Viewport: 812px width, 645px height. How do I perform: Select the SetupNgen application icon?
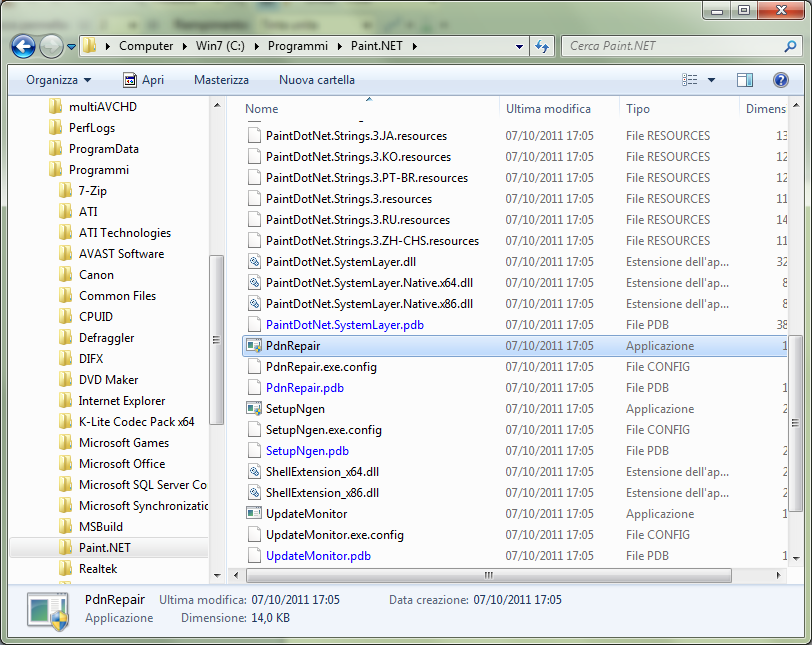click(x=254, y=408)
